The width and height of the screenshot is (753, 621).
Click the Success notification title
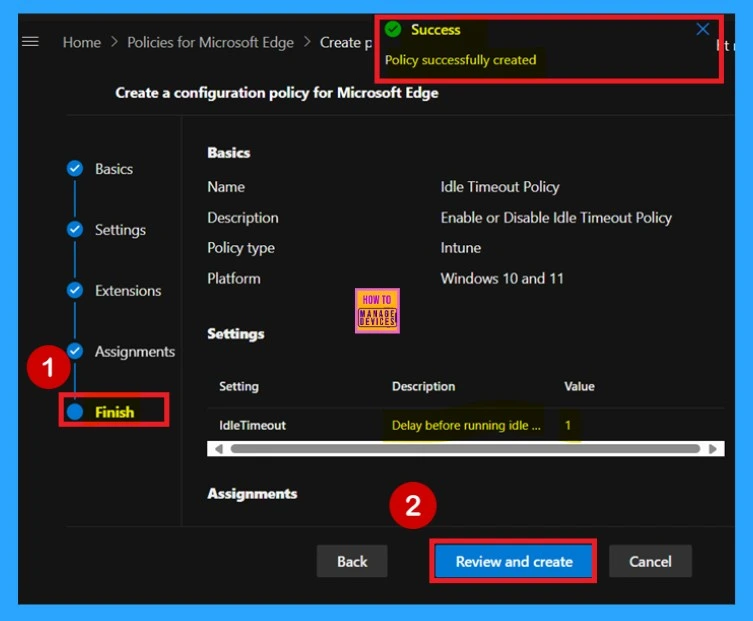point(436,30)
